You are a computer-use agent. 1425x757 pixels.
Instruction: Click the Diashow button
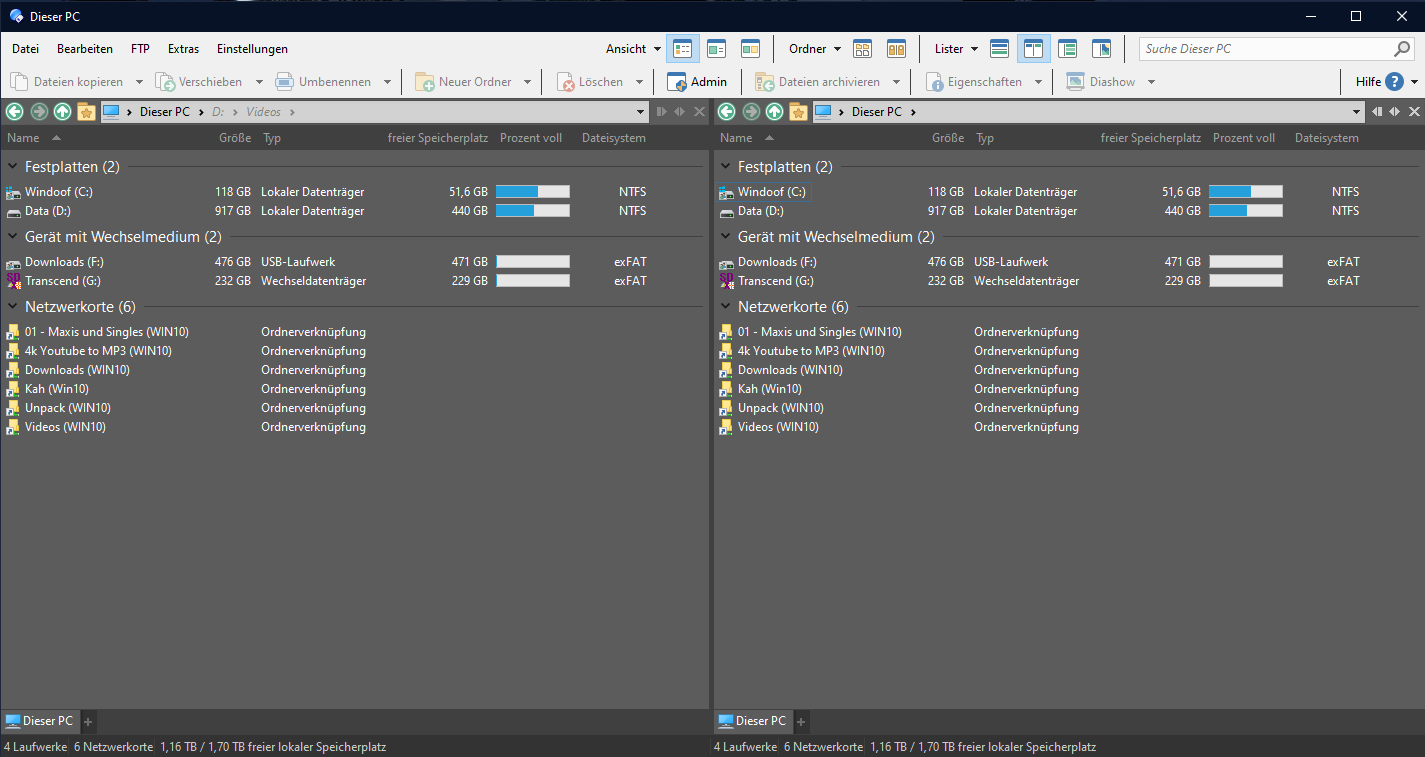1101,82
